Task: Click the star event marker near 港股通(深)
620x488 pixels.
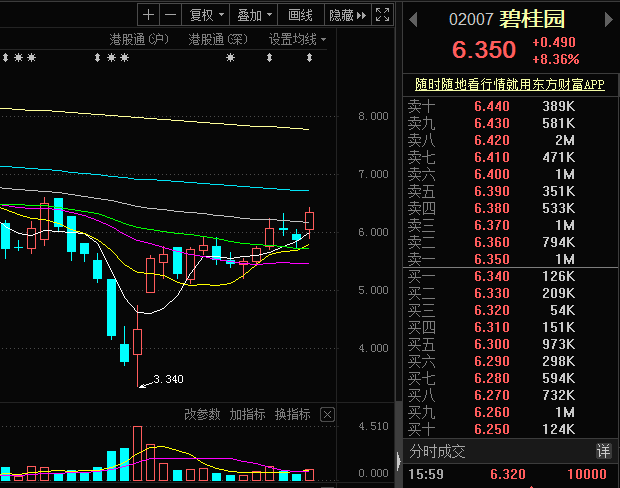Action: pos(231,58)
